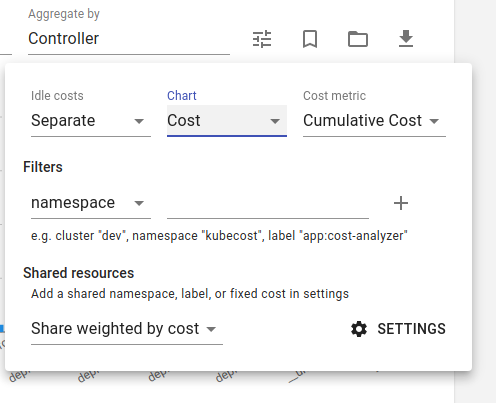
Task: Click the bookmark save report icon
Action: [x=310, y=39]
